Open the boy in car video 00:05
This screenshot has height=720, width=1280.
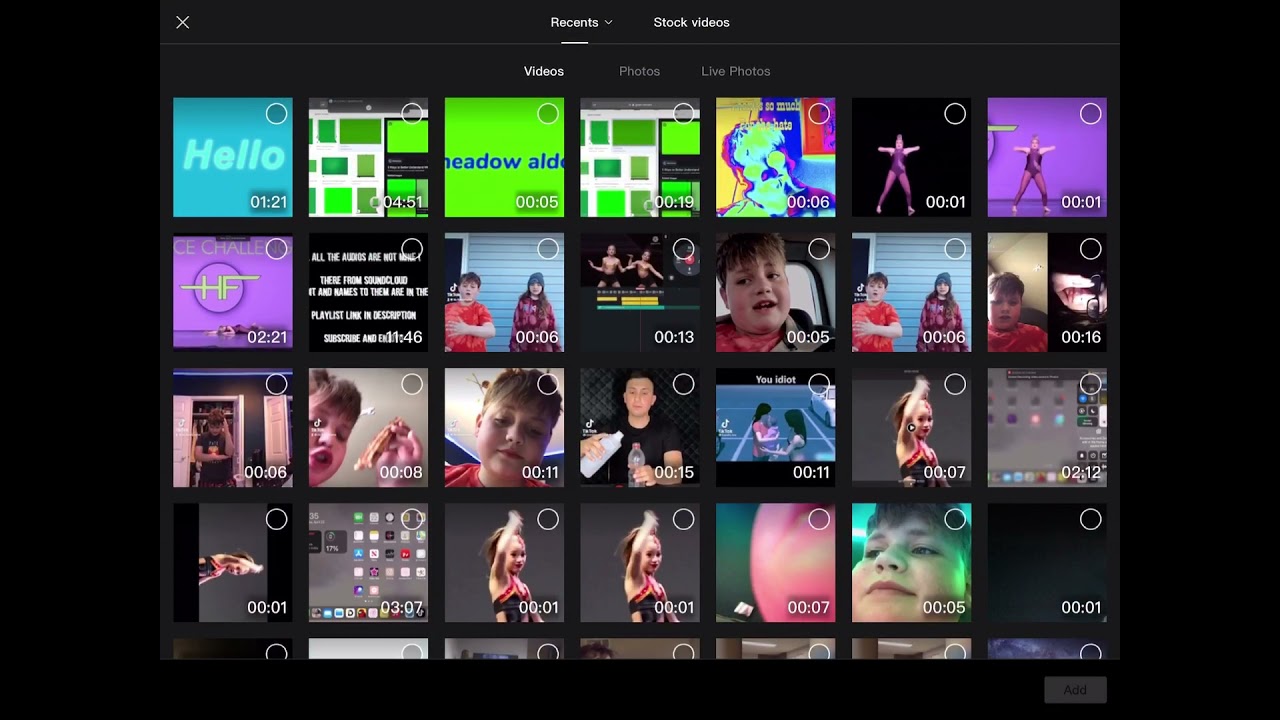point(775,292)
